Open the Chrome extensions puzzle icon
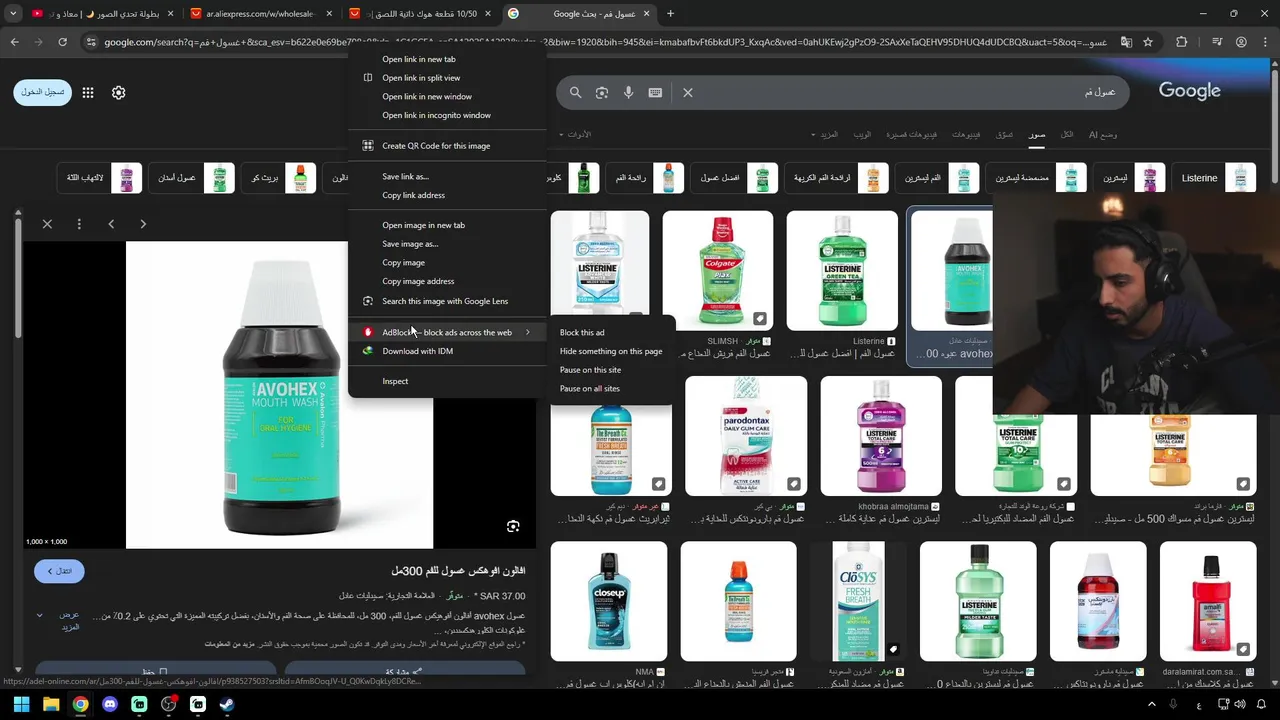 1182,42
